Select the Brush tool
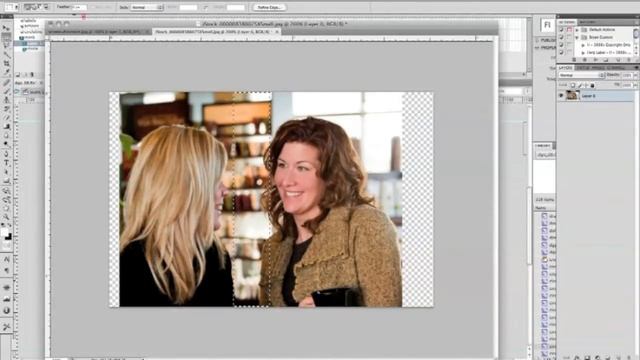This screenshot has width=640, height=360. (x=6, y=91)
